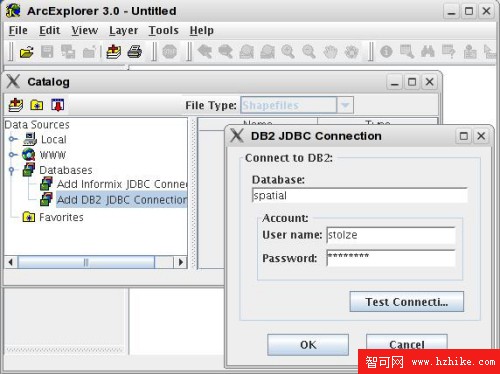The image size is (500, 374).
Task: Click the User name input field
Action: coord(391,235)
